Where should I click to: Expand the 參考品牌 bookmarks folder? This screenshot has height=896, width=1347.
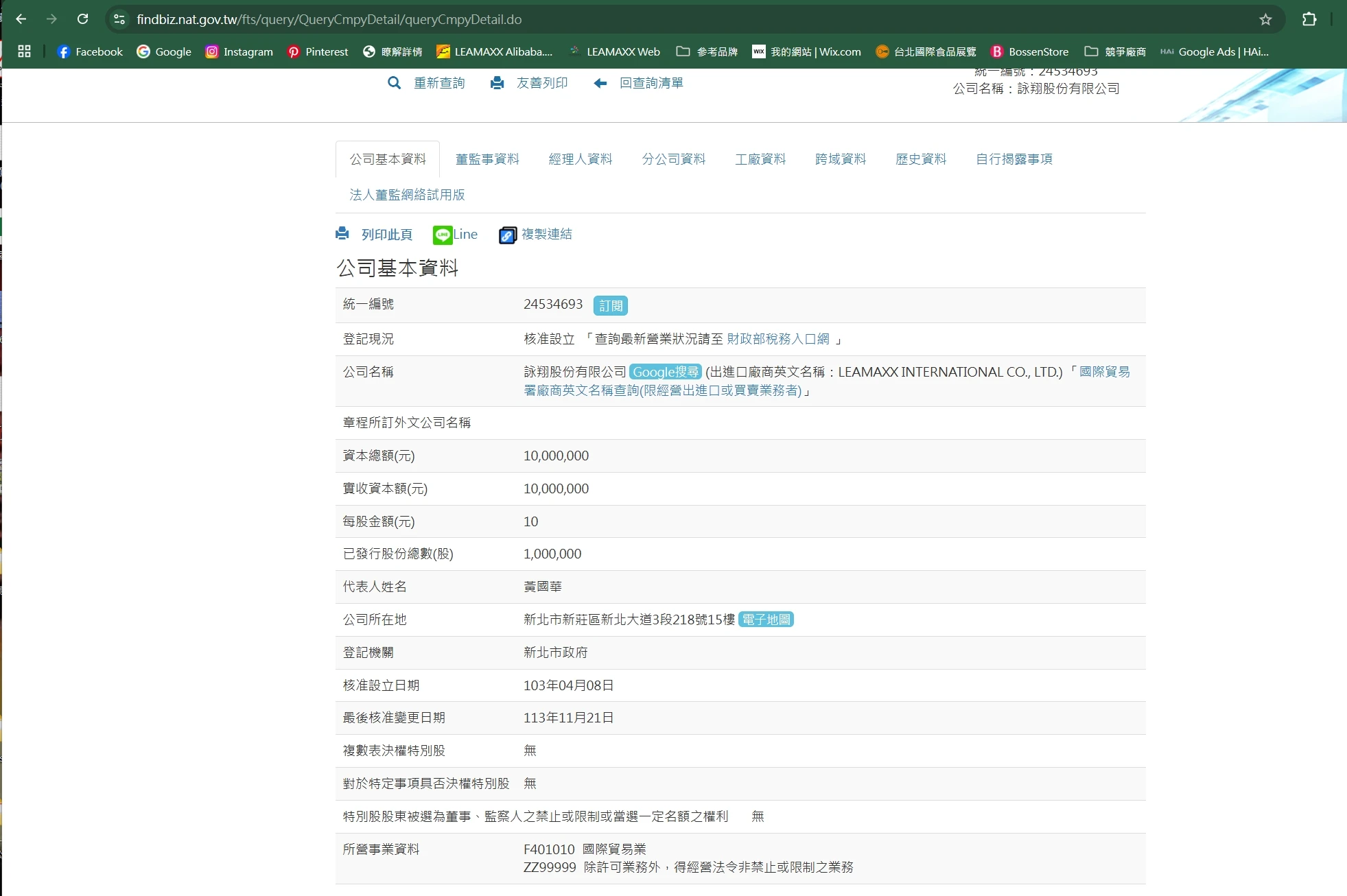[x=707, y=51]
